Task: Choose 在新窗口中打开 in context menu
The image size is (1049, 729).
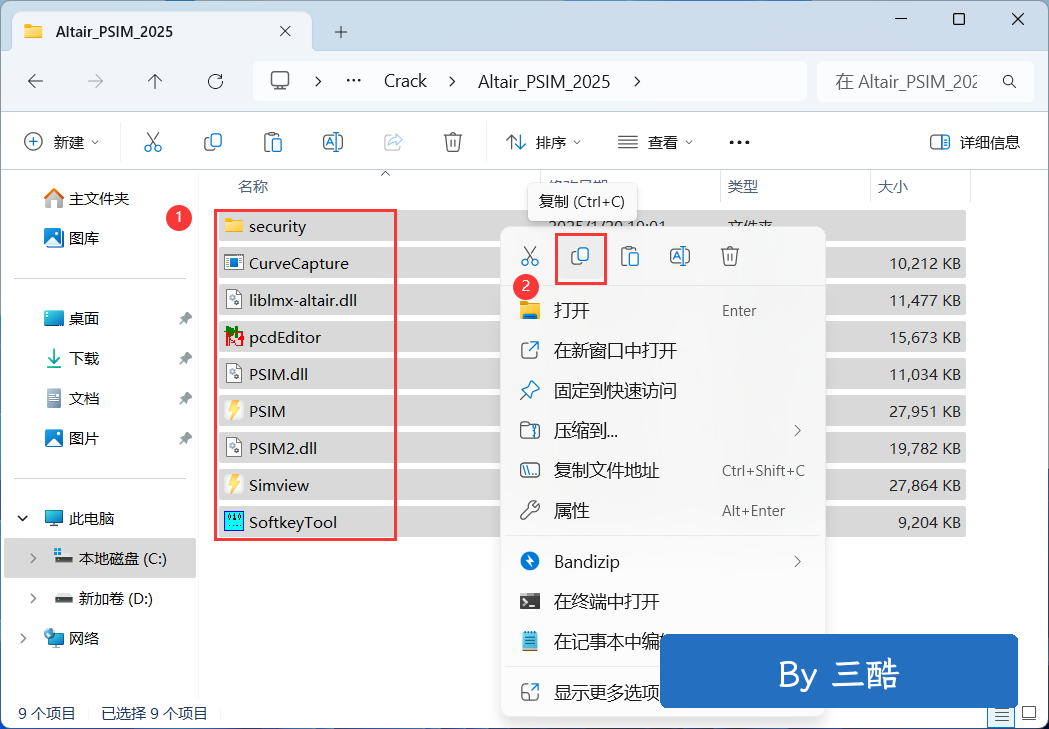Action: (662, 350)
